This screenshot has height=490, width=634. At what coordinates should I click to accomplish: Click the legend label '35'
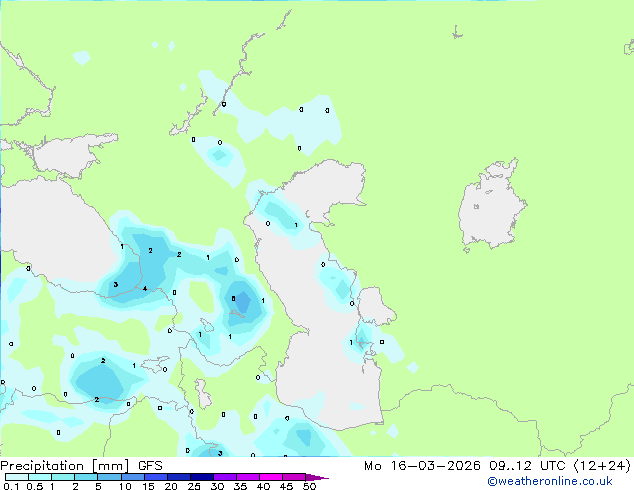[x=240, y=486]
